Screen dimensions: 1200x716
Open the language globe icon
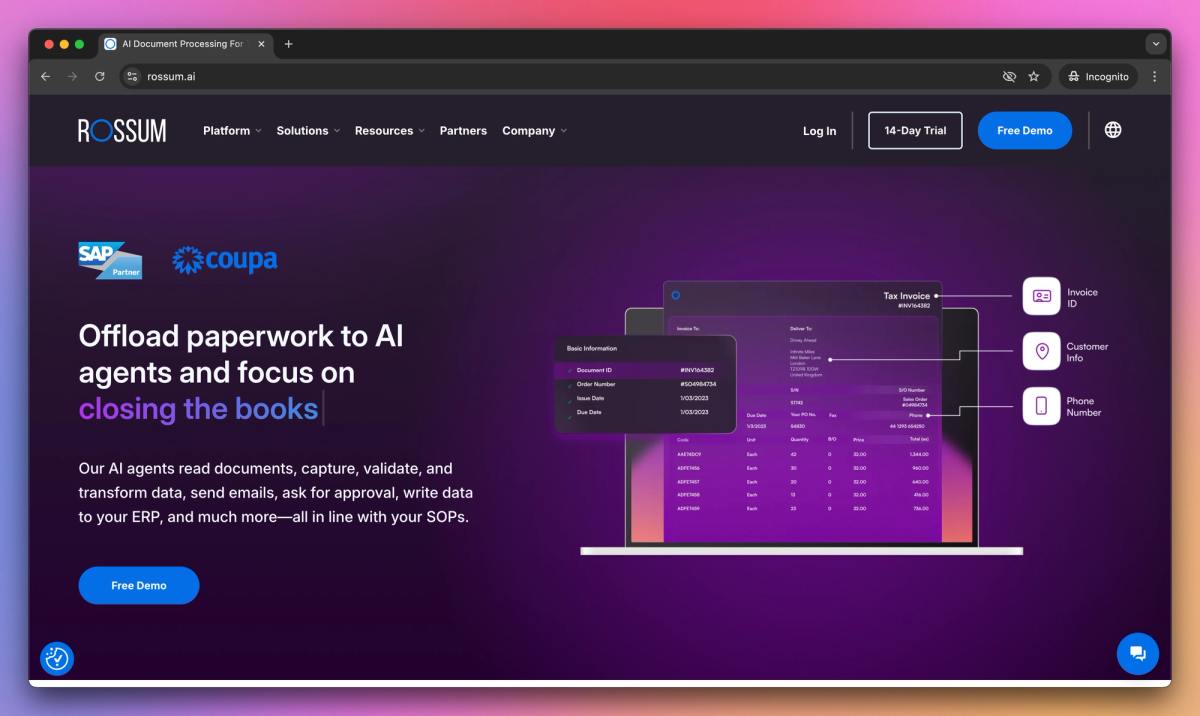pyautogui.click(x=1113, y=130)
